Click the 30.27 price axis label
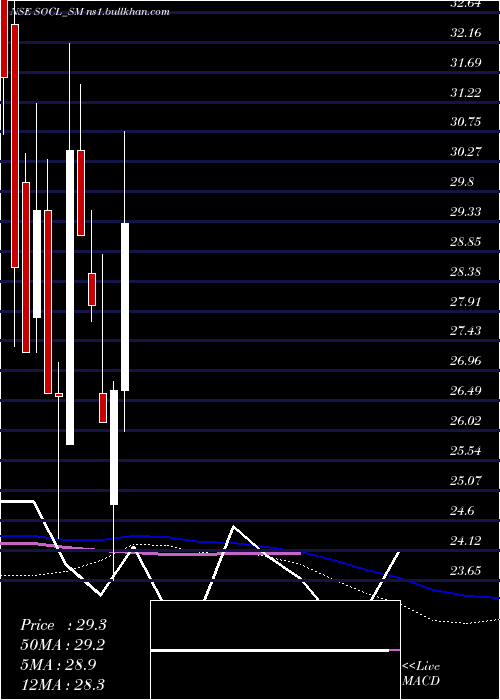Image resolution: width=500 pixels, height=700 pixels. click(x=466, y=152)
